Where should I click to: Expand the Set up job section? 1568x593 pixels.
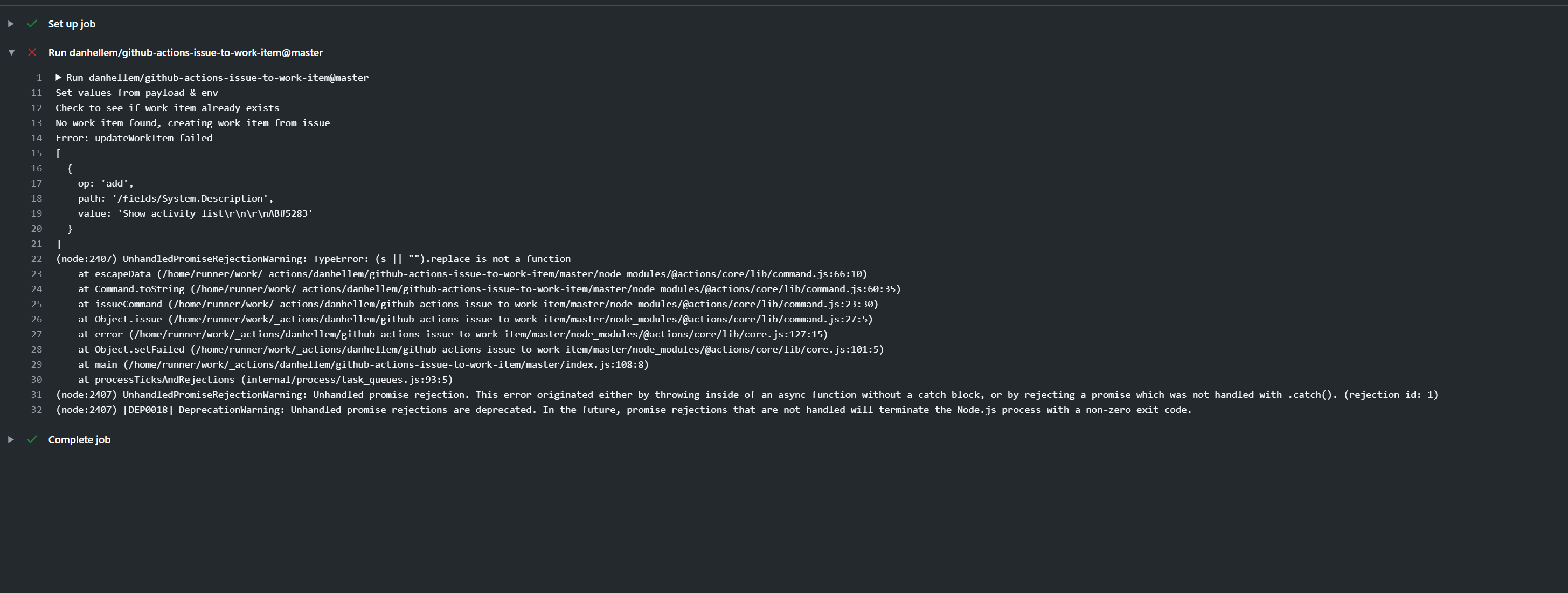[x=11, y=24]
